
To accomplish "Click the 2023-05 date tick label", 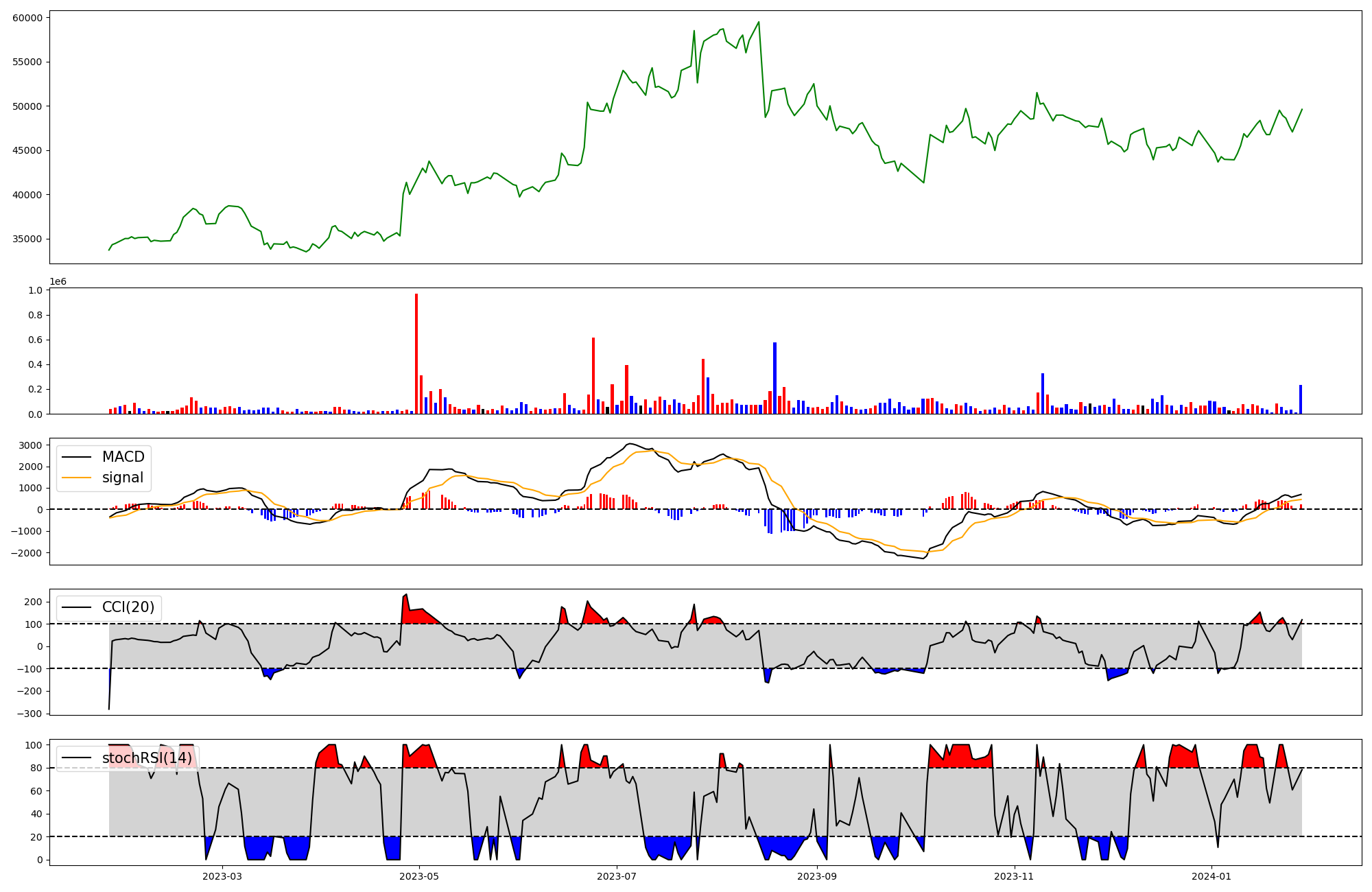I will tap(419, 876).
